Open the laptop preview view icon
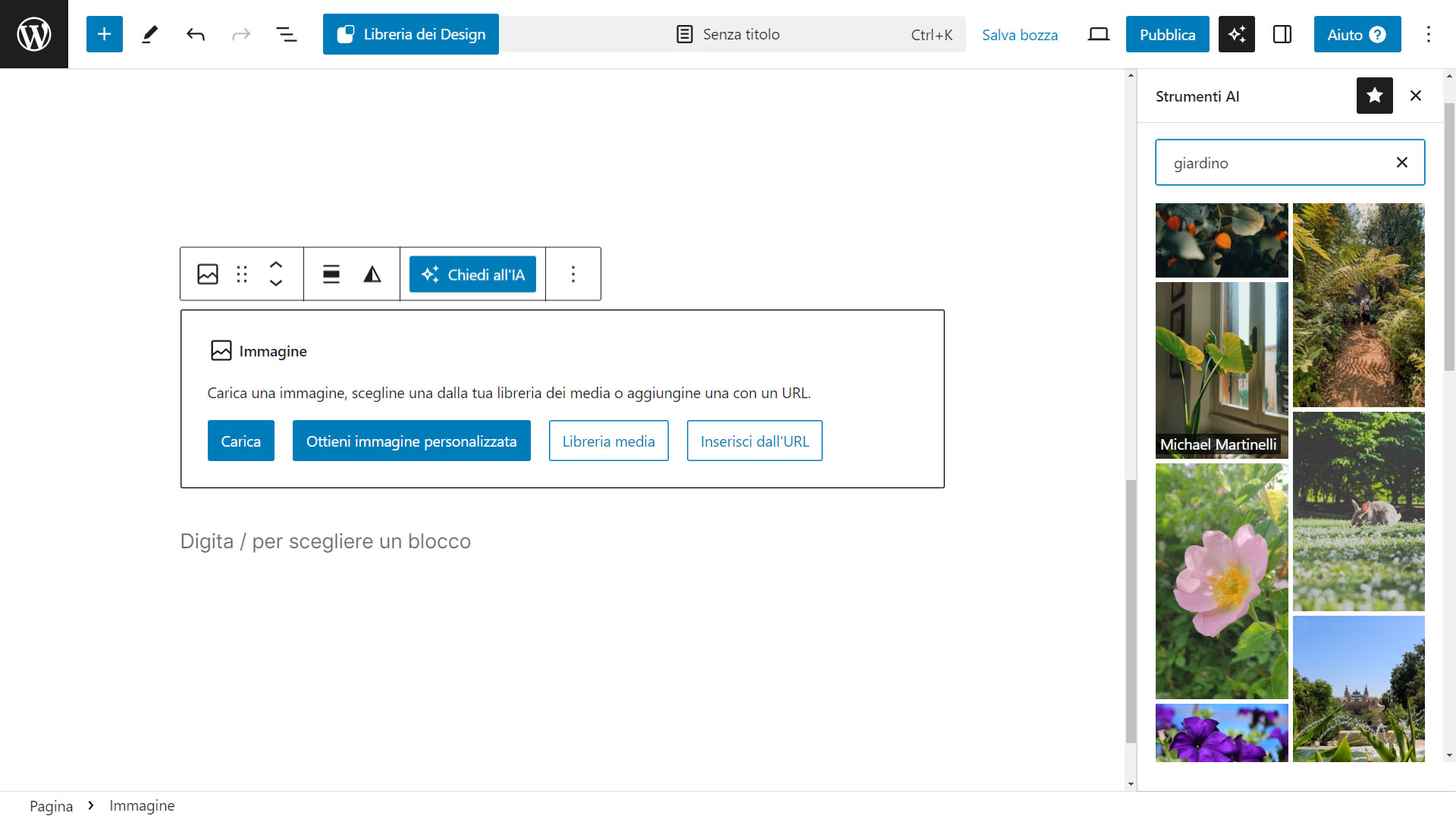This screenshot has height=819, width=1456. [1098, 34]
